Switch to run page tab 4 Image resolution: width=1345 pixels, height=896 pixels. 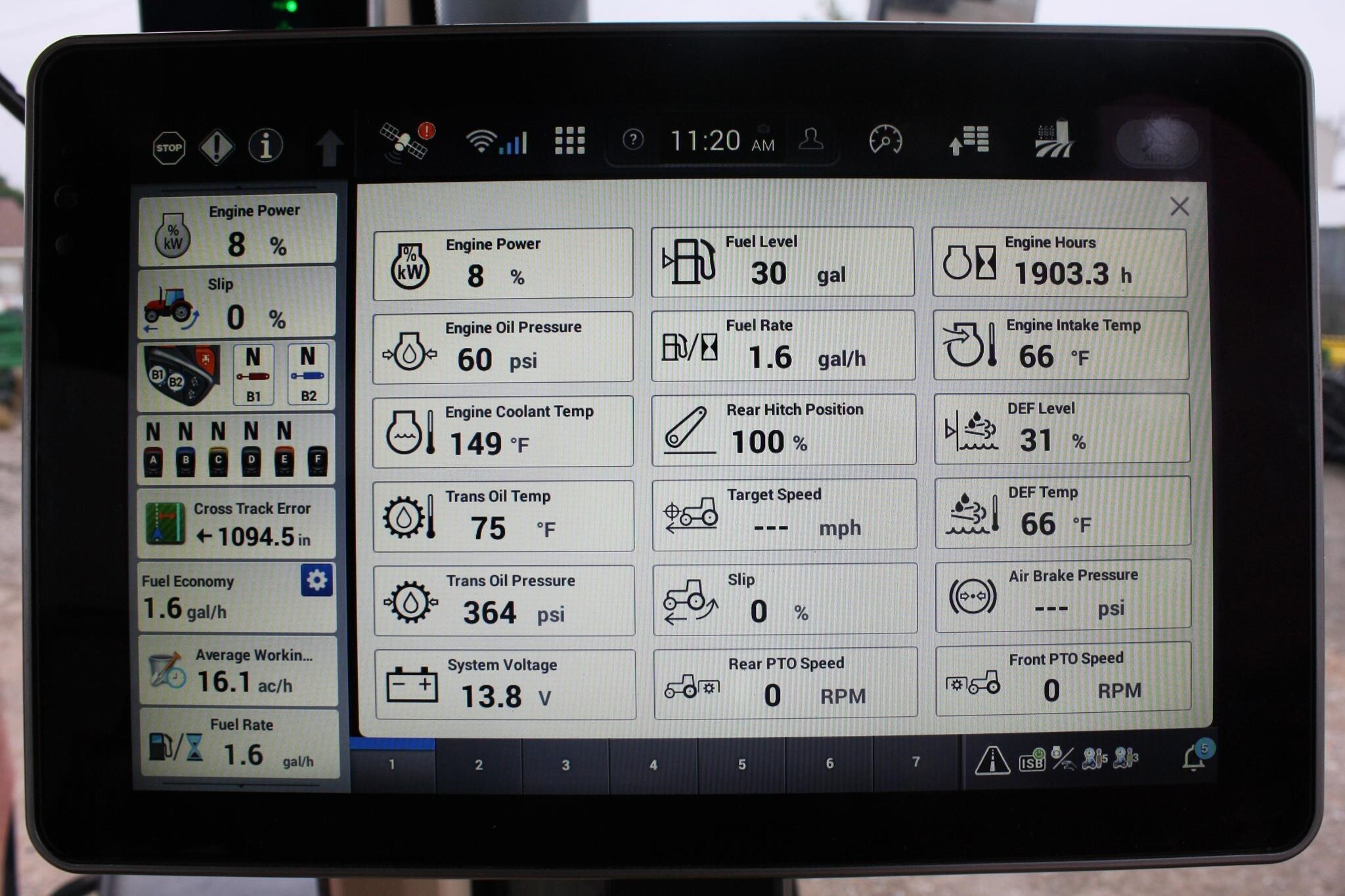(653, 765)
